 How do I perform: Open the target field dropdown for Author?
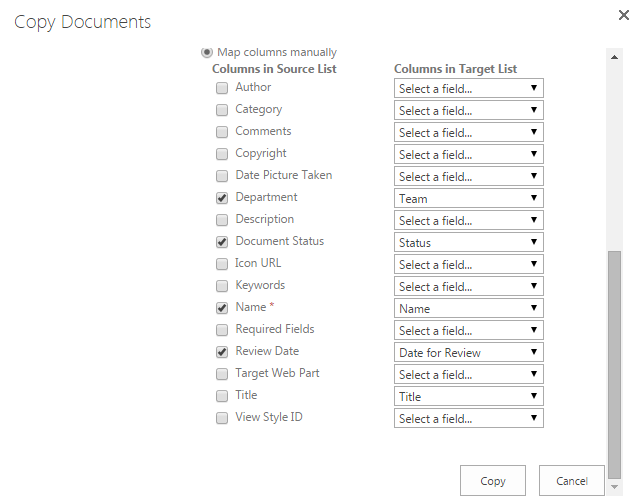469,88
